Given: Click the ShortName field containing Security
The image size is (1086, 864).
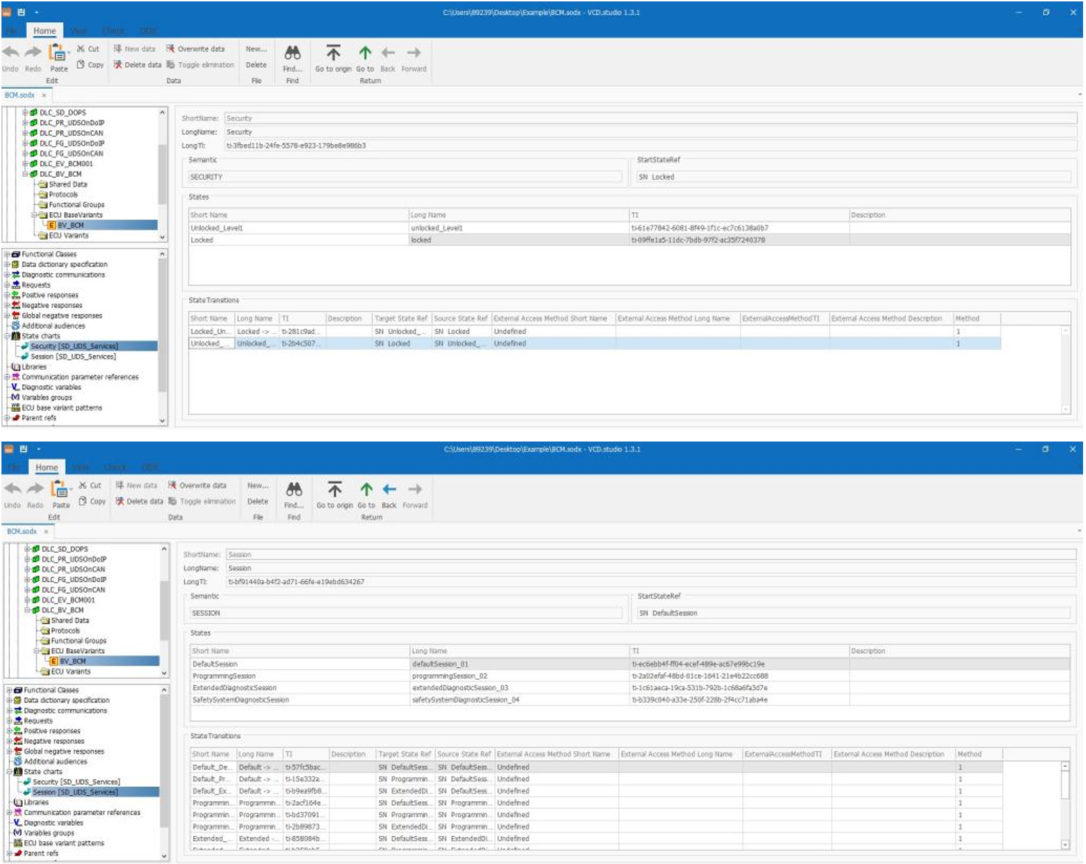Looking at the screenshot, I should 650,118.
